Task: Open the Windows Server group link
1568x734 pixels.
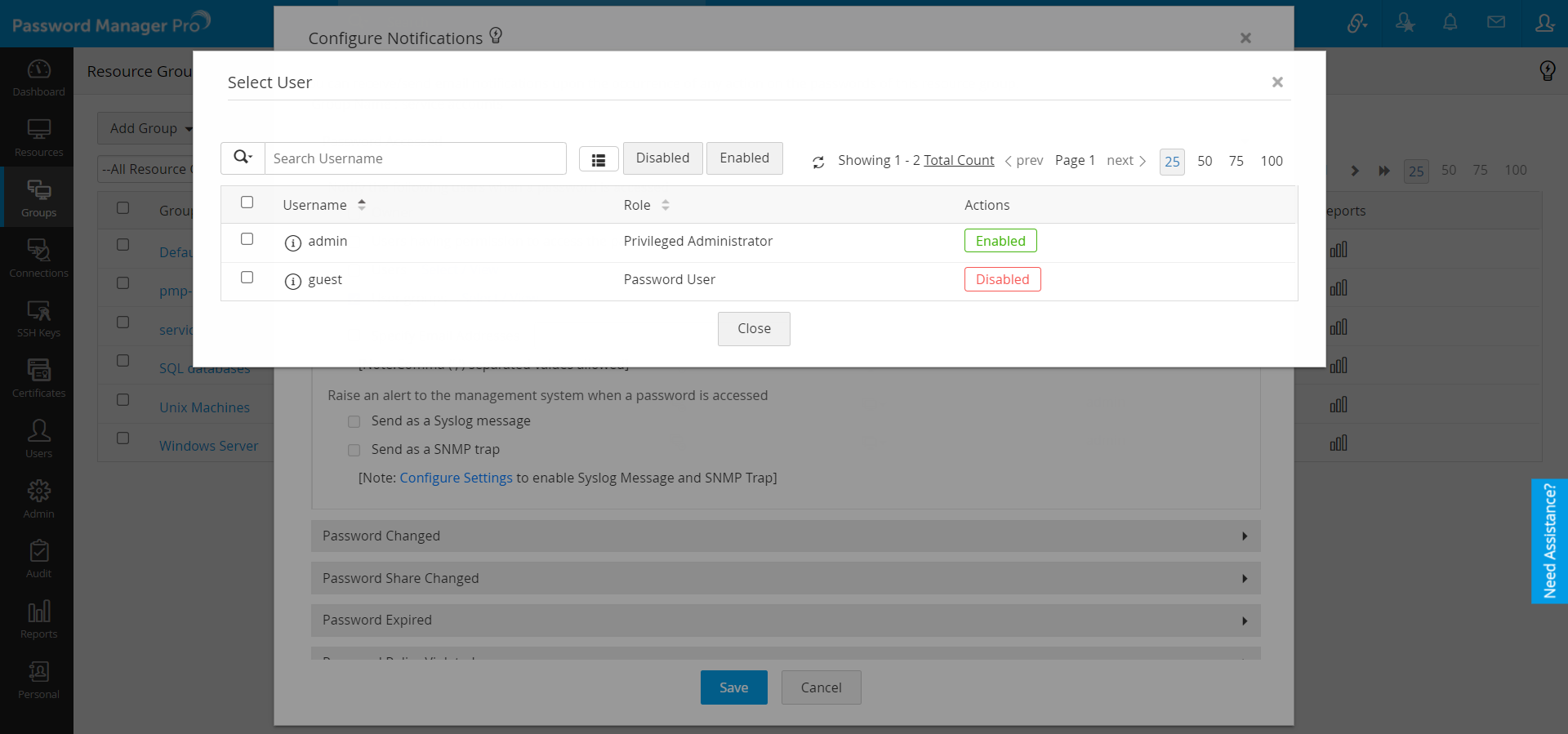Action: click(x=208, y=446)
